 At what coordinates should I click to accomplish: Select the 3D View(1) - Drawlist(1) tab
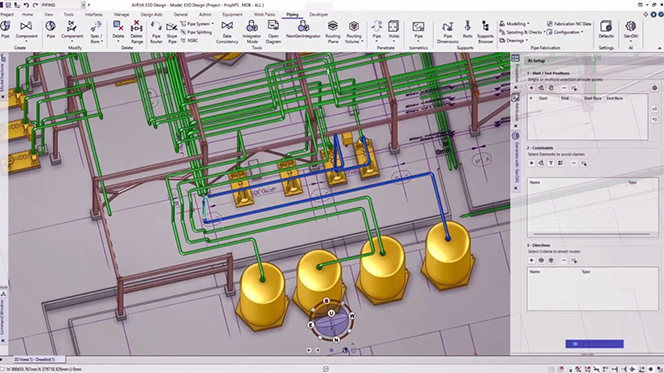click(x=35, y=359)
